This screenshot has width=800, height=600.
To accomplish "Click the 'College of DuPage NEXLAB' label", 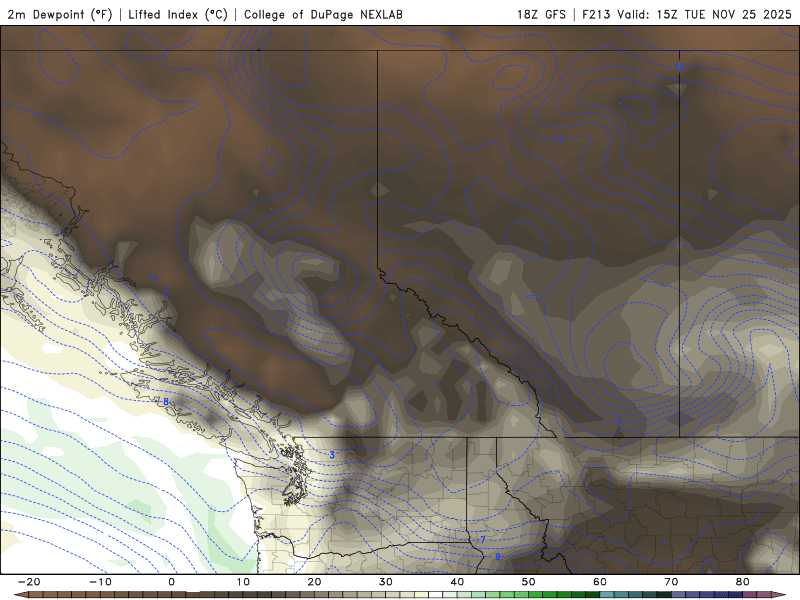I will [x=323, y=15].
